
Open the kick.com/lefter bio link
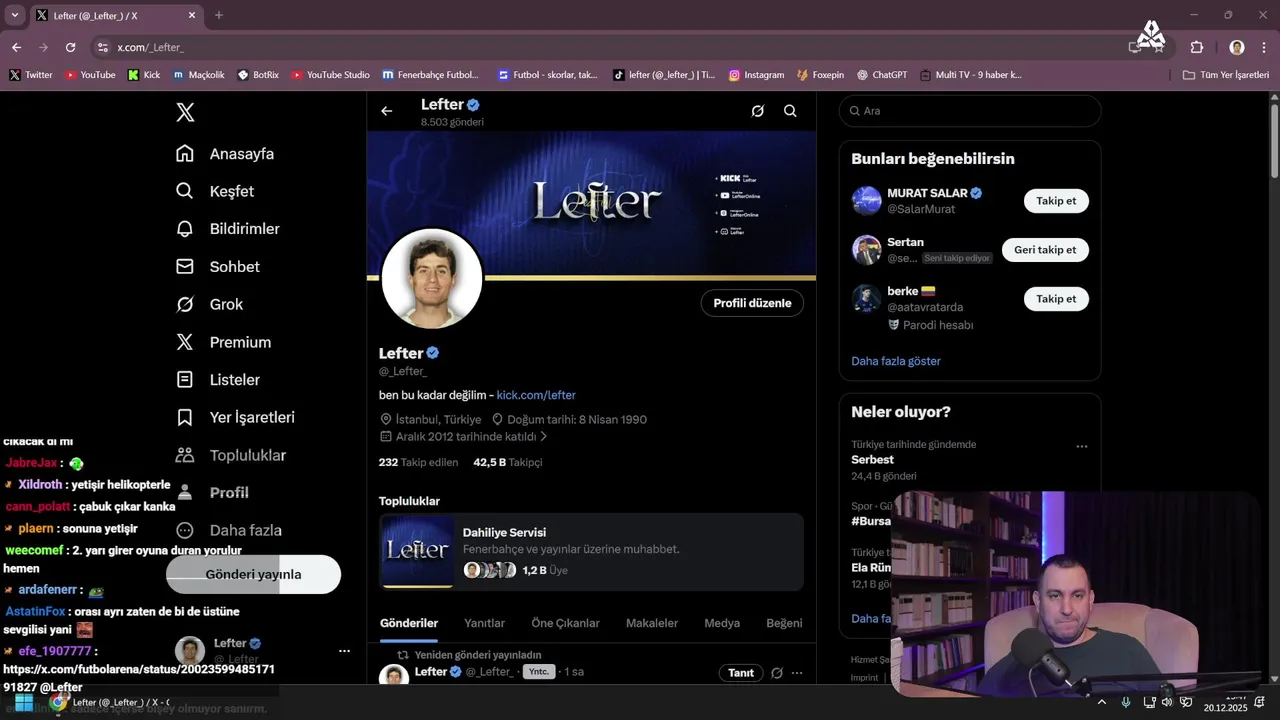point(536,395)
